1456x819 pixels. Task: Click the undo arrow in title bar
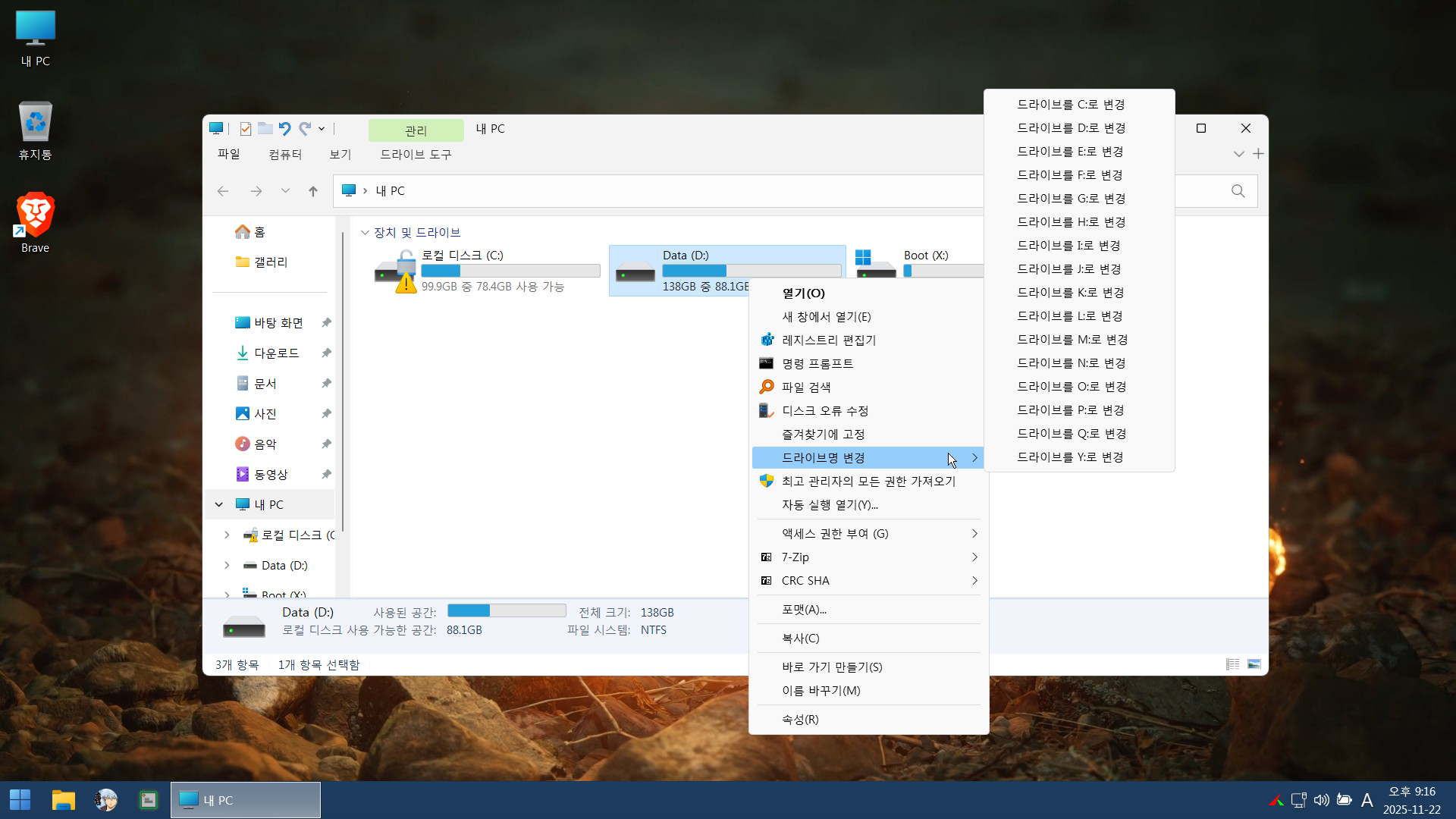pyautogui.click(x=284, y=129)
